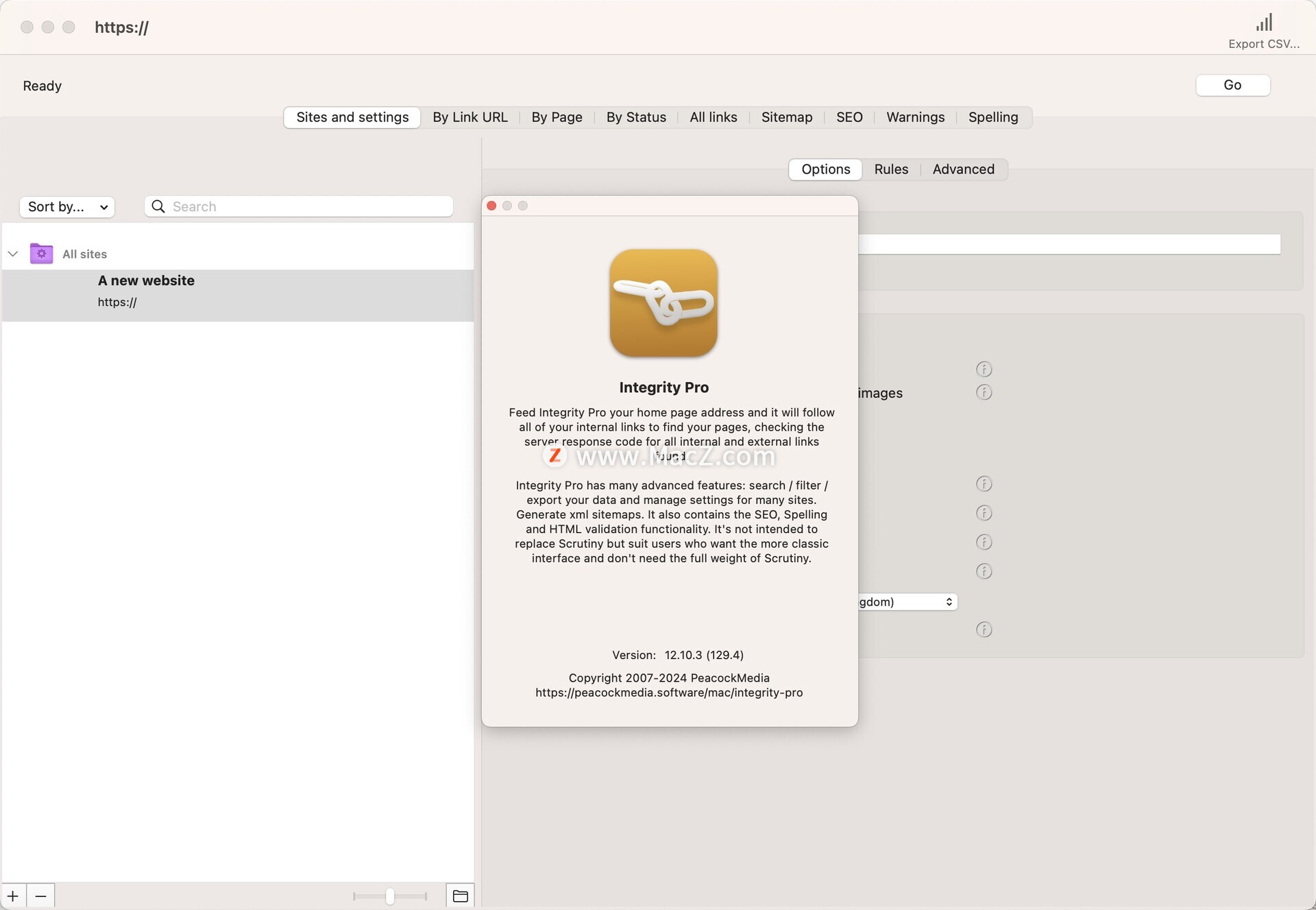The image size is (1316, 910).
Task: Click the 'Integrity Pro' title in about window
Action: (663, 387)
